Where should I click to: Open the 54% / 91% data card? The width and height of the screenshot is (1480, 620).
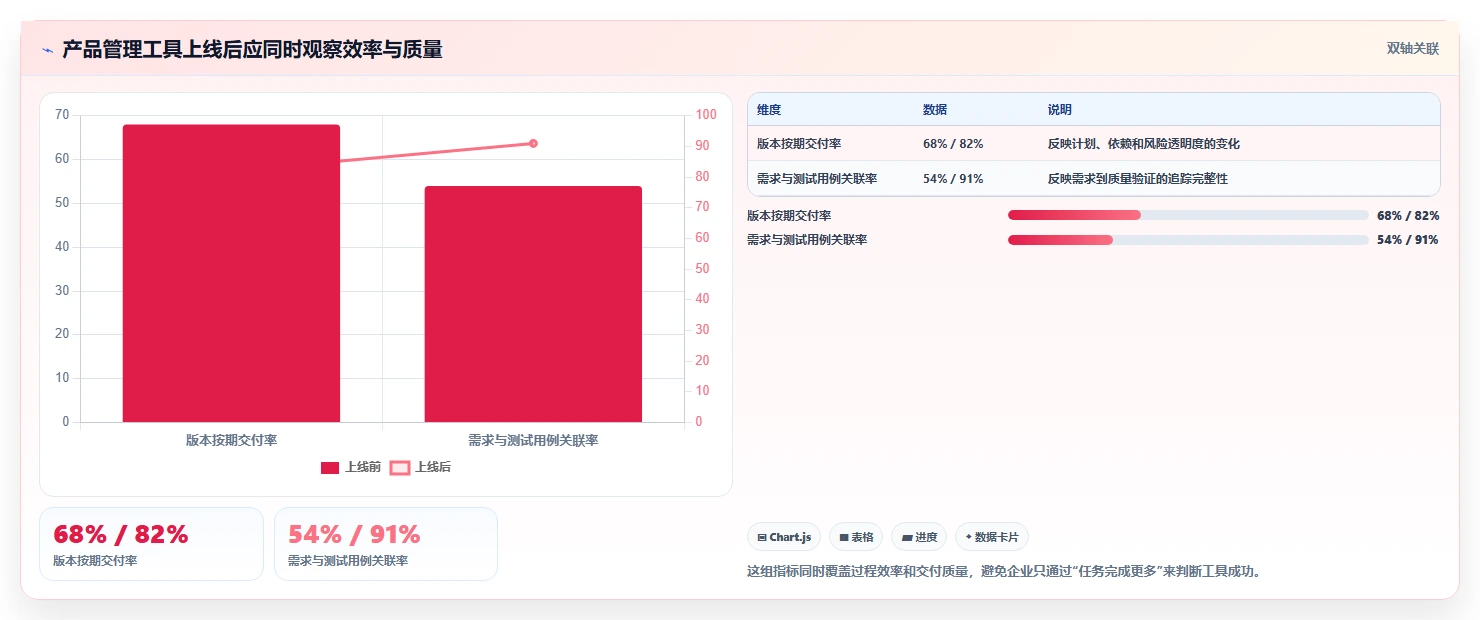tap(386, 544)
